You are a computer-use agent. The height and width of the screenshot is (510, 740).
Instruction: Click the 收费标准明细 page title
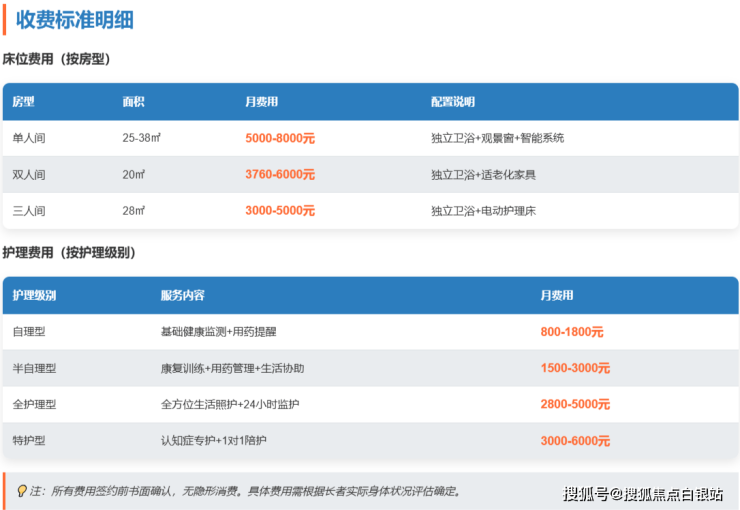75,20
